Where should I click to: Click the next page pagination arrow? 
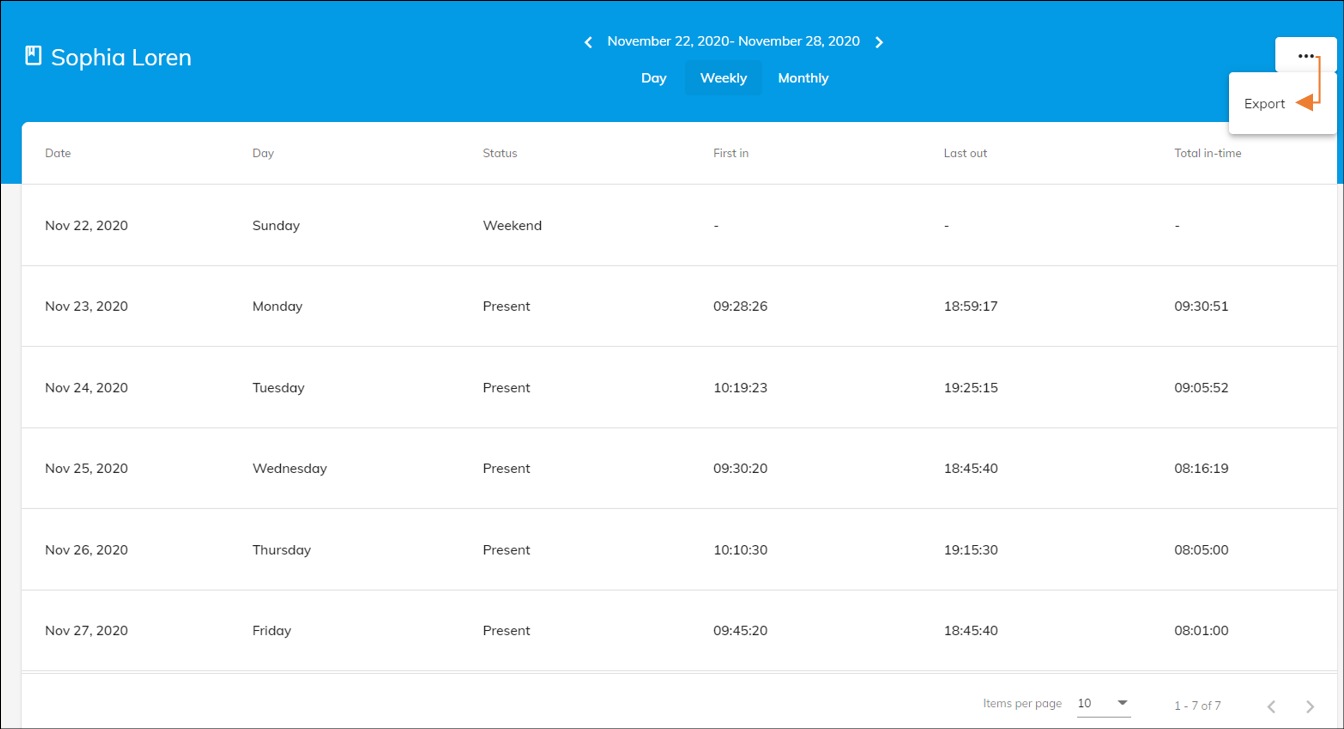[1309, 706]
